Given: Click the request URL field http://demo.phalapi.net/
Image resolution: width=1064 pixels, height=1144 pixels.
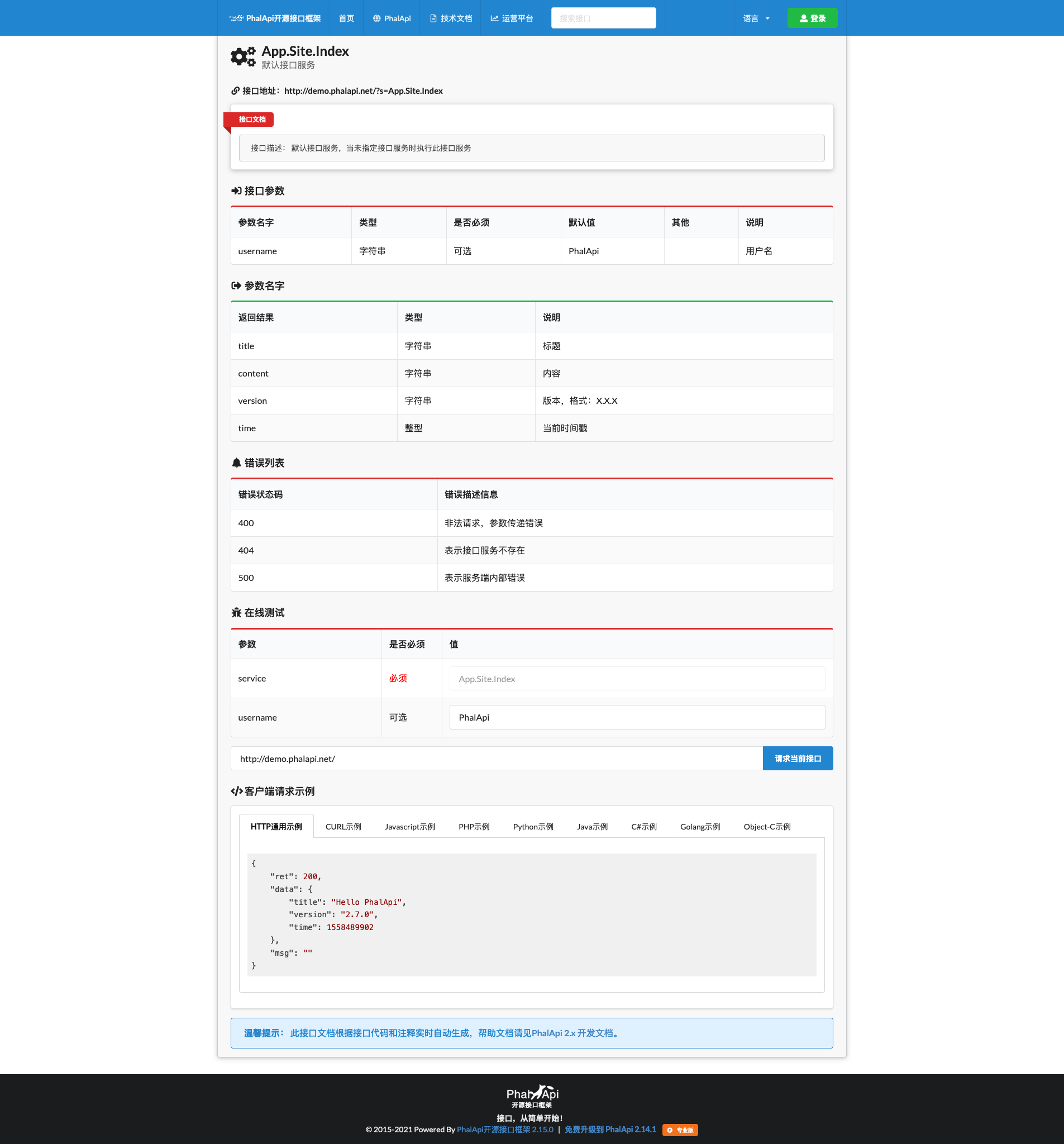Looking at the screenshot, I should [x=497, y=759].
